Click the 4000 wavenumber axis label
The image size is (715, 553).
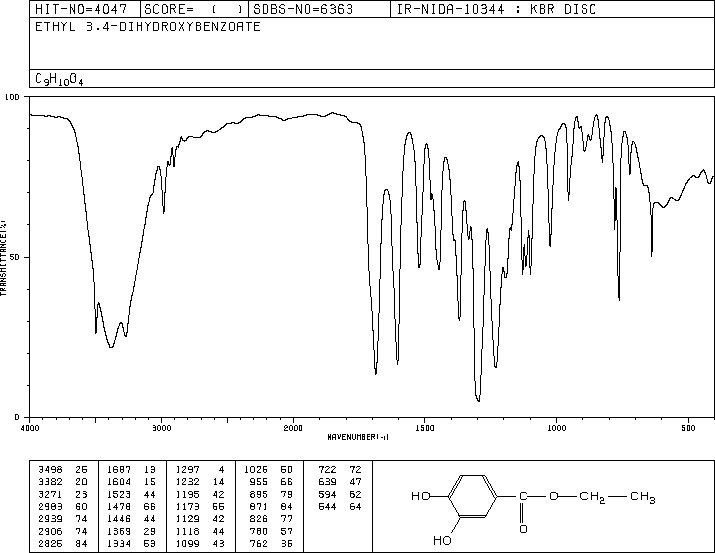[x=30, y=428]
